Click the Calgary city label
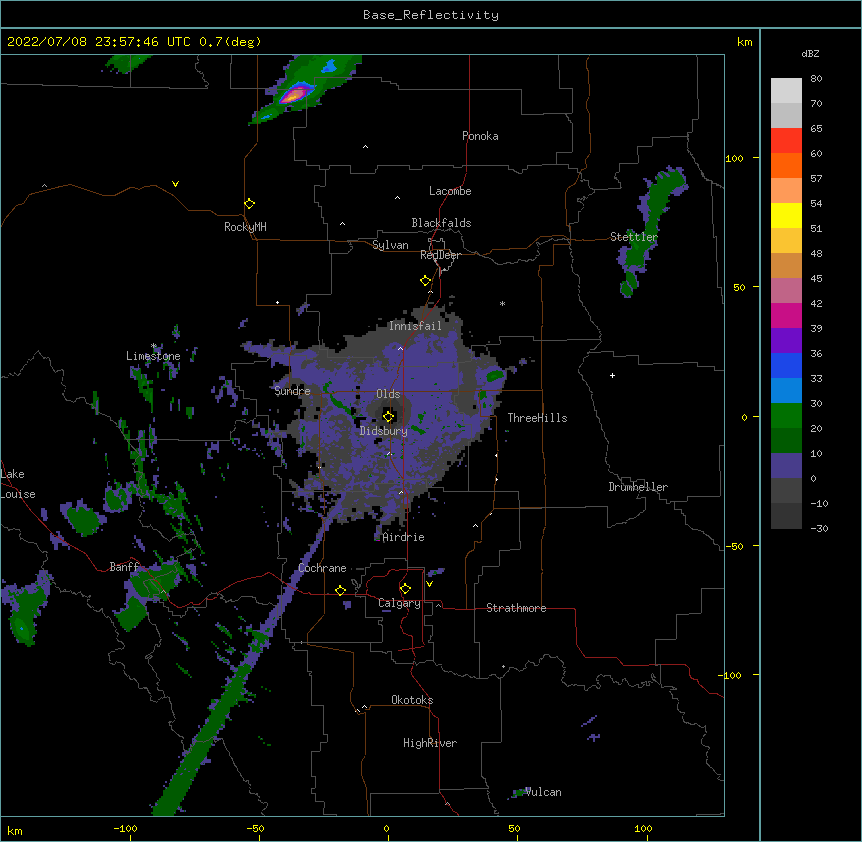The width and height of the screenshot is (862, 842). (x=399, y=603)
